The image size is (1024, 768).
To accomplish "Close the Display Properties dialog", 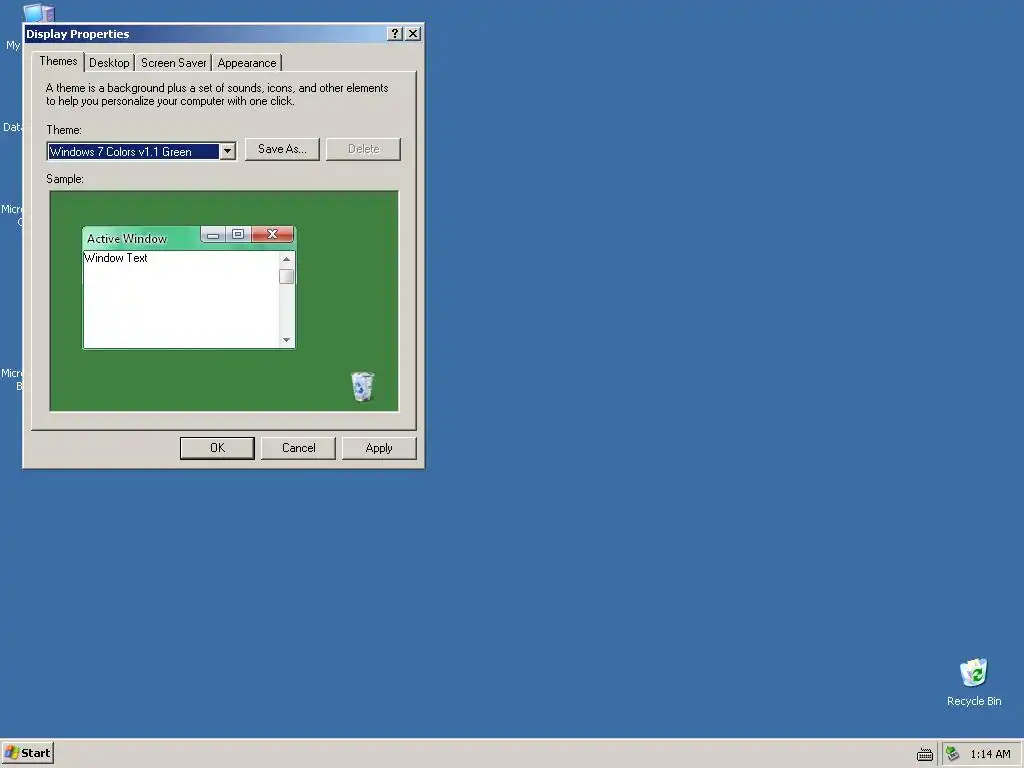I will coord(413,33).
